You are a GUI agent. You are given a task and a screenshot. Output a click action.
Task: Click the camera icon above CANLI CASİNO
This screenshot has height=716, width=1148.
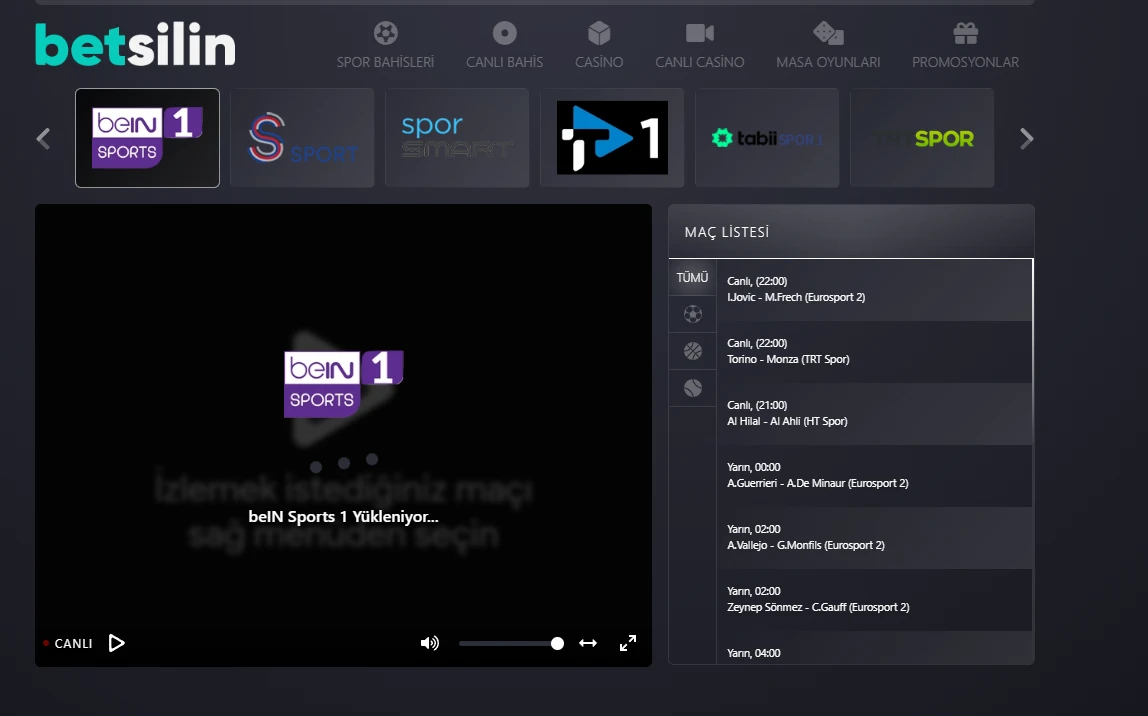click(700, 33)
